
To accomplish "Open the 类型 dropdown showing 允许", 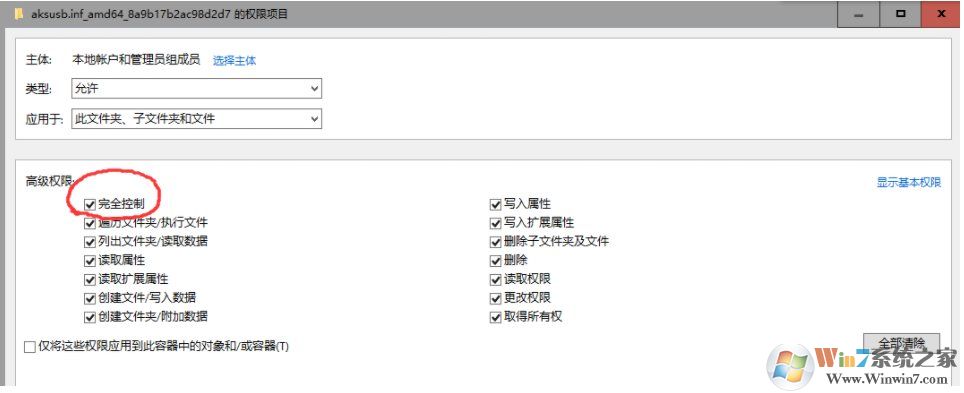I will pos(197,89).
